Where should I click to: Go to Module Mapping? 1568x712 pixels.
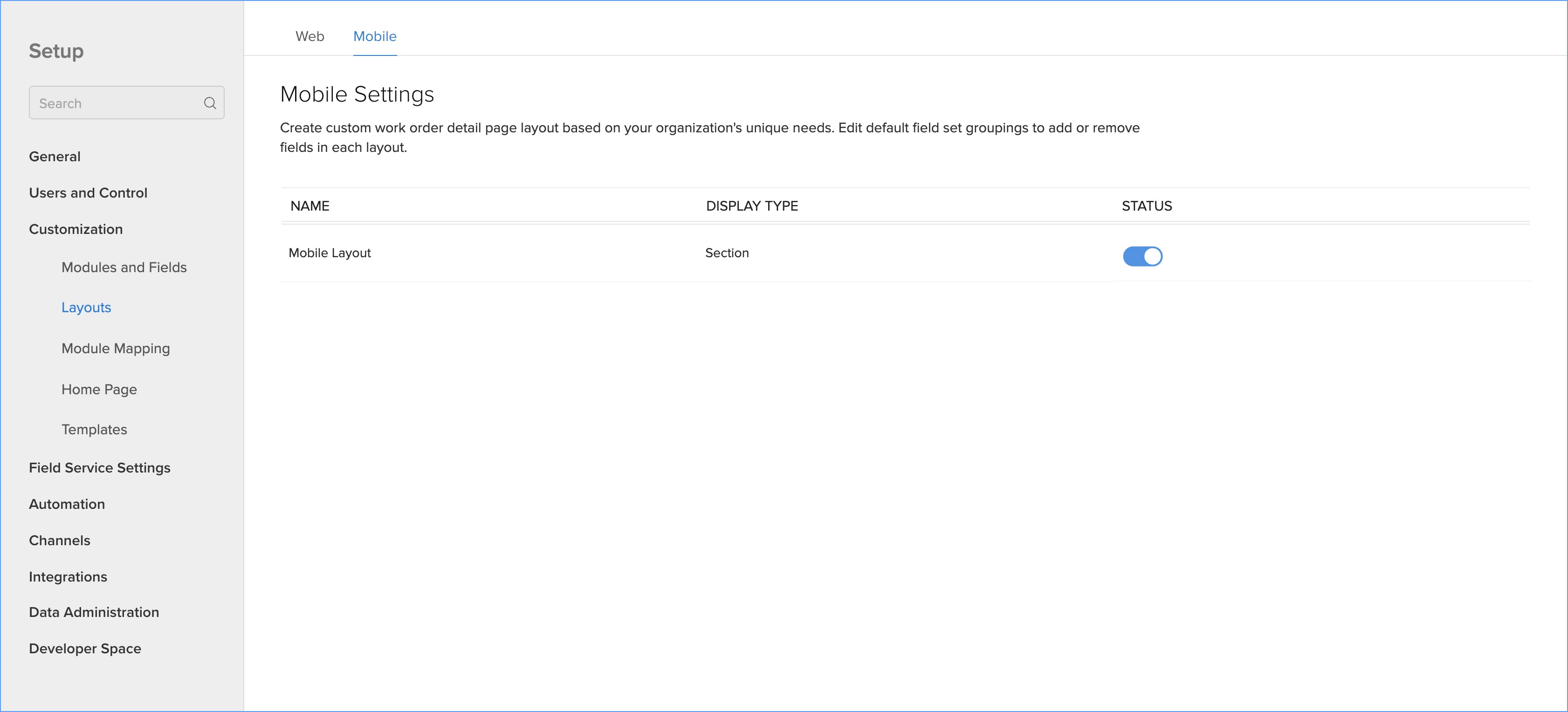116,348
